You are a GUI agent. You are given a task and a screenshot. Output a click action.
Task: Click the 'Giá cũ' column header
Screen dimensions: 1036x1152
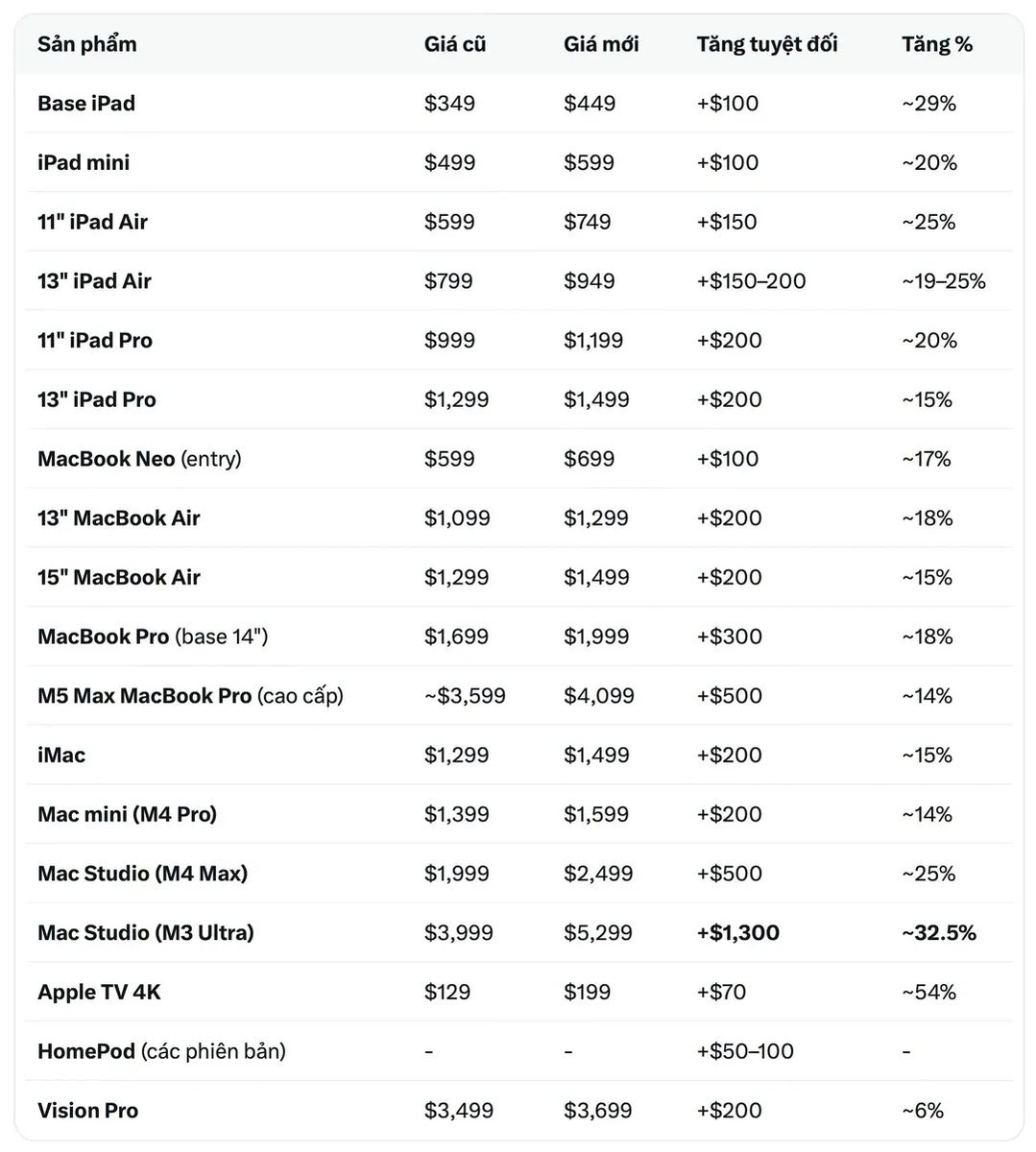[455, 44]
